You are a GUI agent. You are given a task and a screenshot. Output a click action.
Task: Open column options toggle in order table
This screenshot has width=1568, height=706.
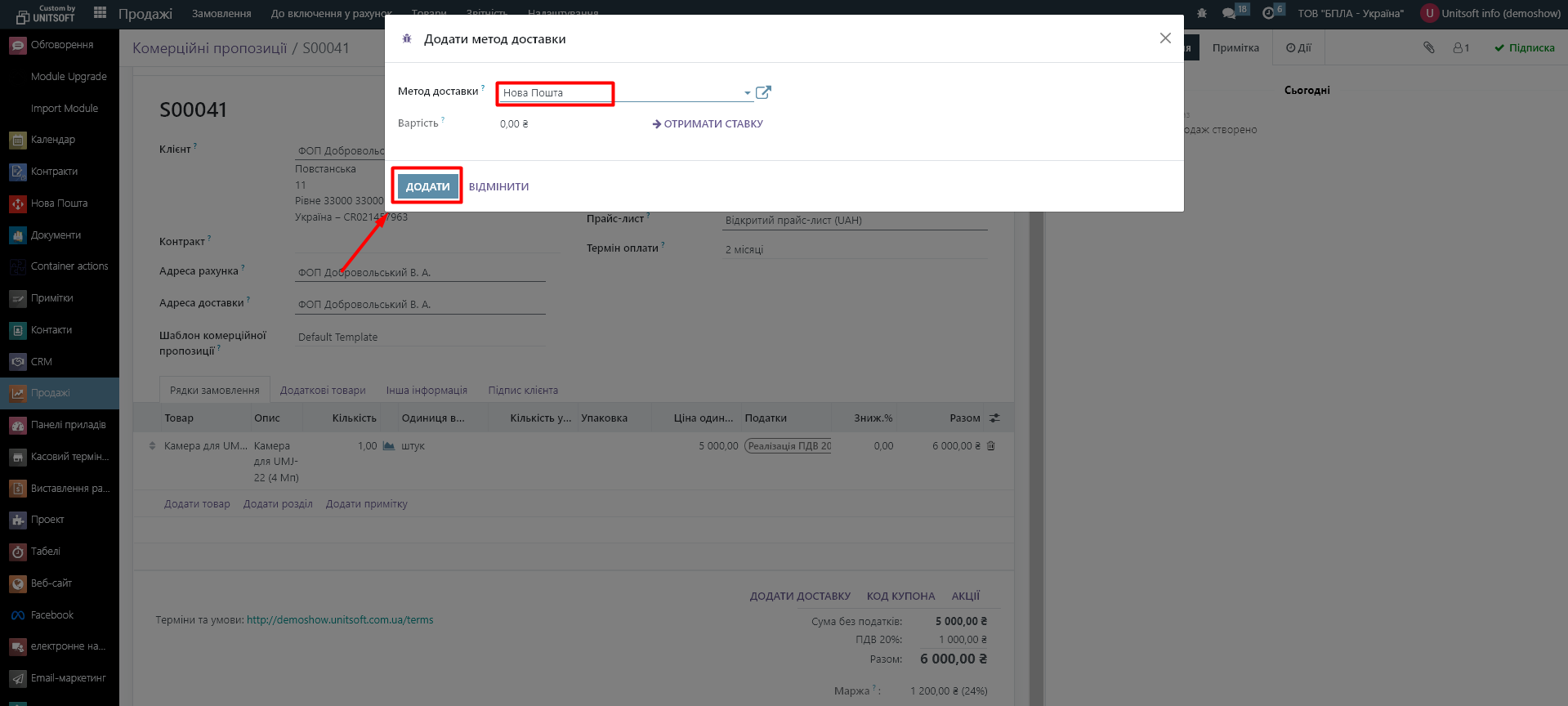tap(994, 418)
